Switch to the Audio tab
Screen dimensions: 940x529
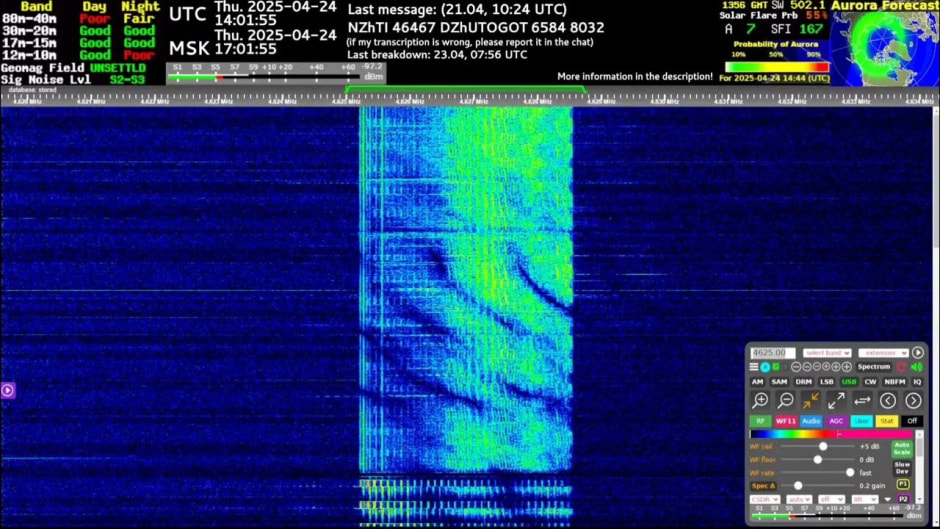[811, 421]
